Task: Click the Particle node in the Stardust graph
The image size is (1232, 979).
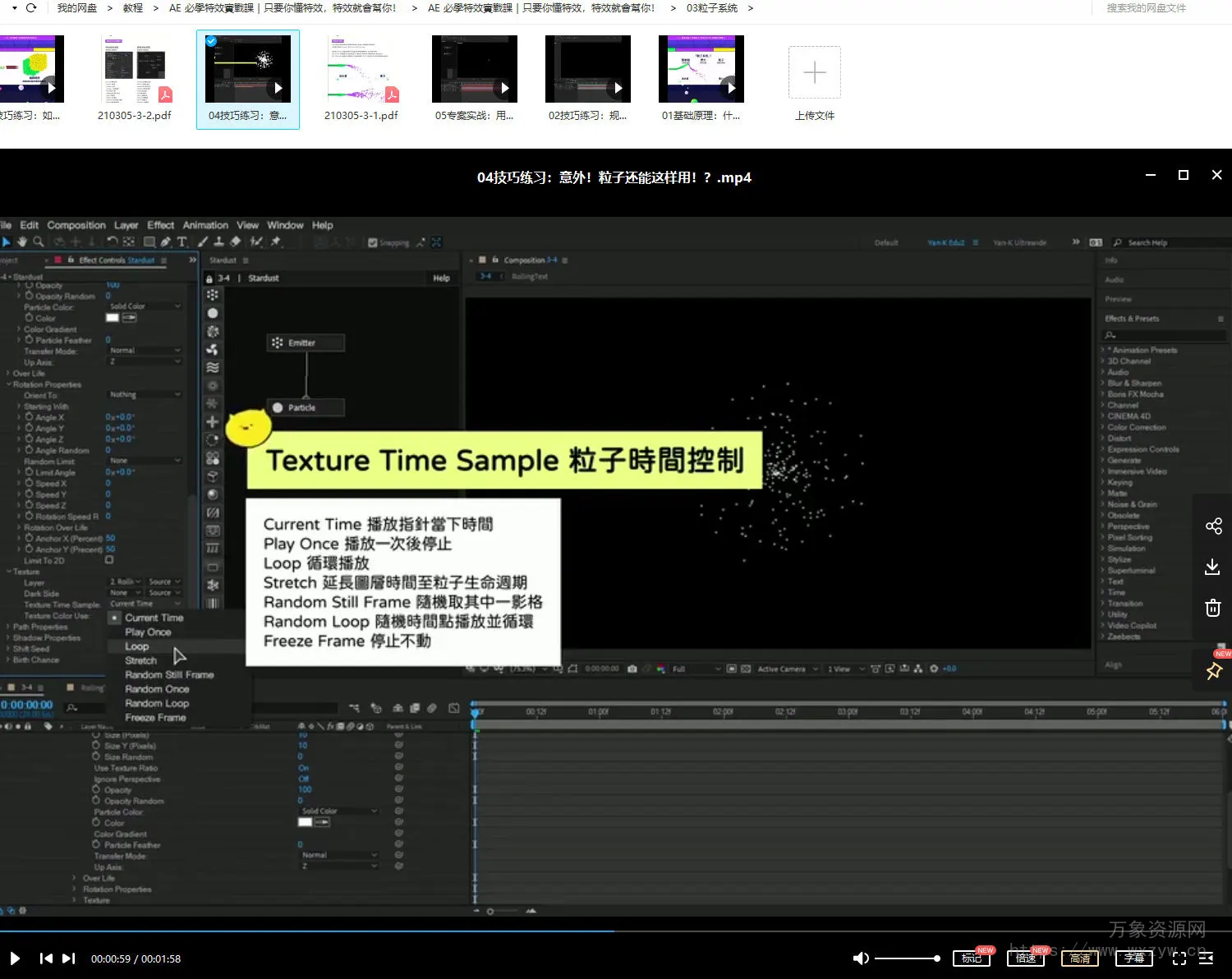Action: (305, 407)
